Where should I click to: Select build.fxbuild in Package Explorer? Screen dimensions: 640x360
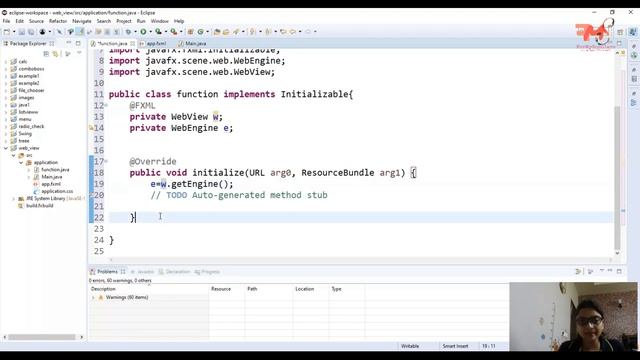pos(40,206)
